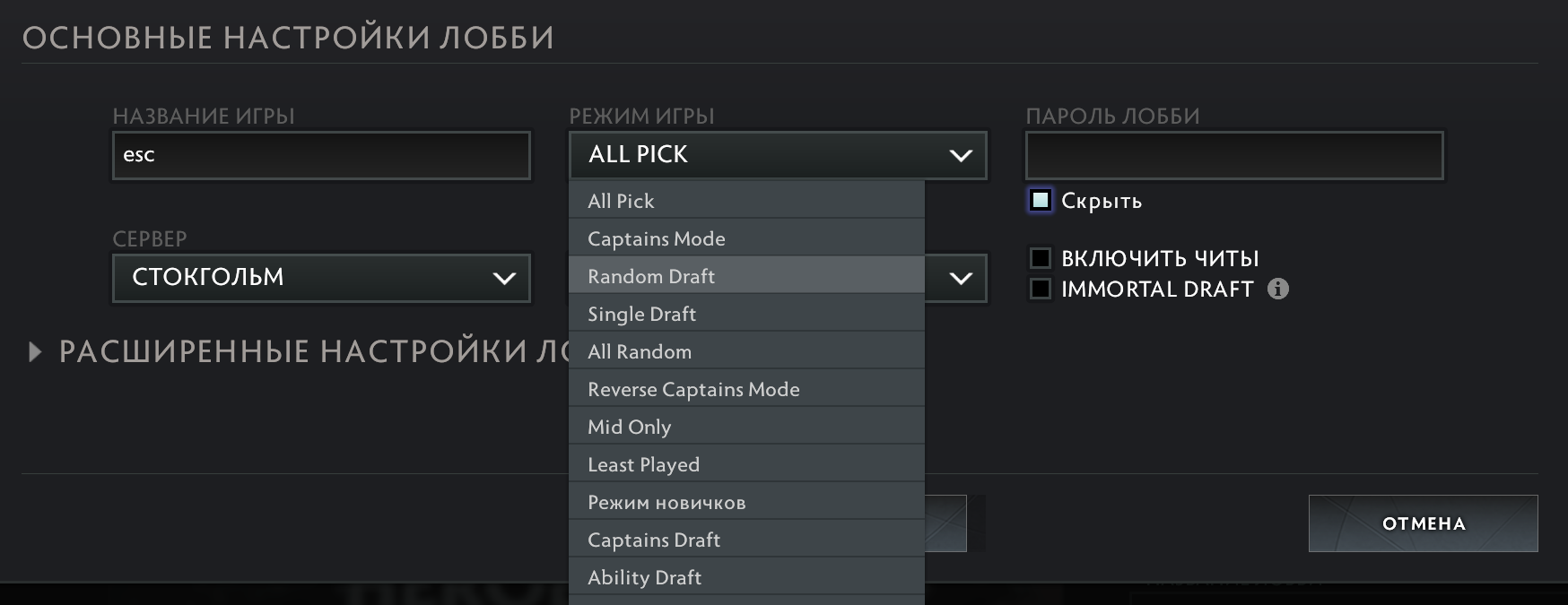Click the Immortal Draft info icon
This screenshot has width=1568, height=605.
point(1278,289)
